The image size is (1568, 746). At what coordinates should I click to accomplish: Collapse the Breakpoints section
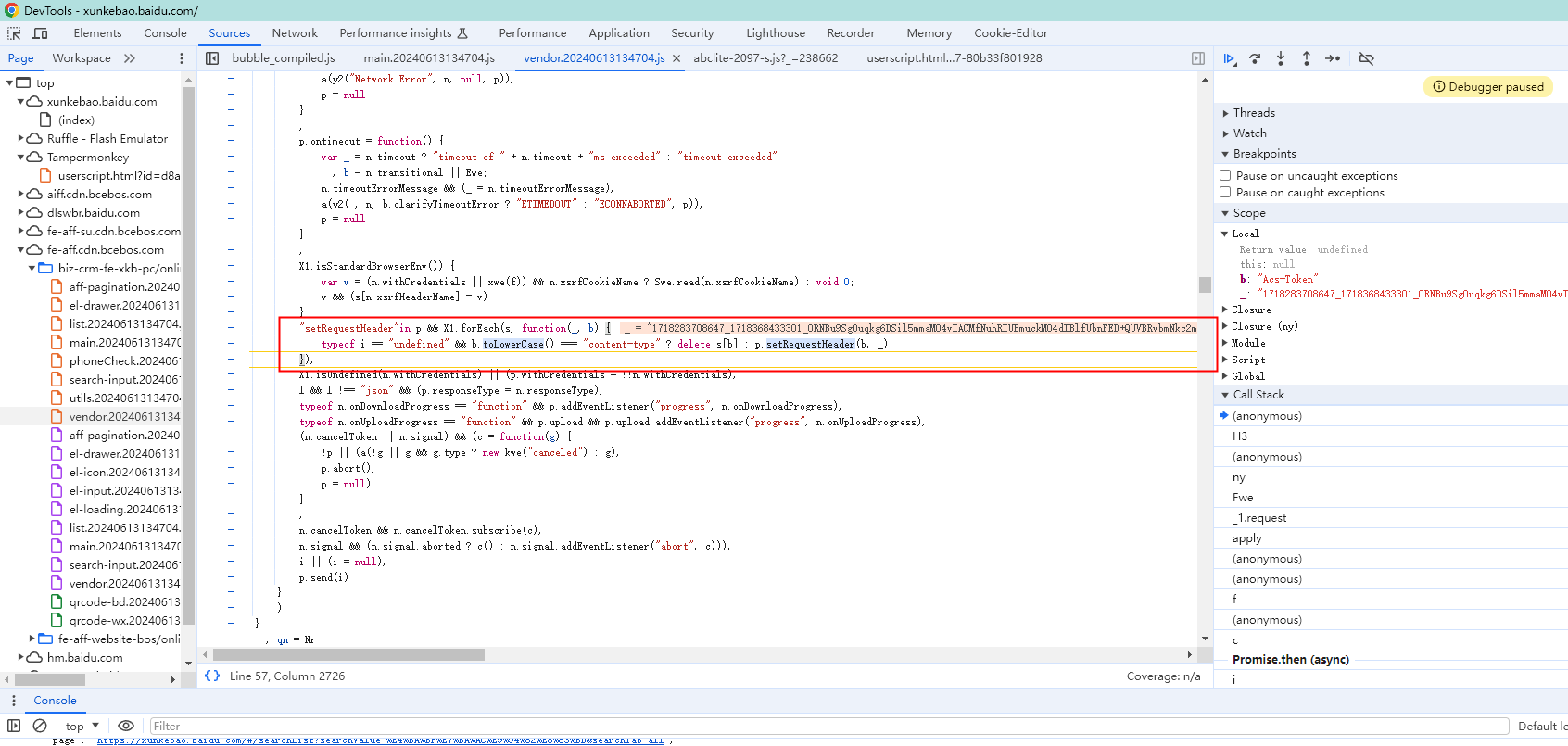(x=1225, y=154)
